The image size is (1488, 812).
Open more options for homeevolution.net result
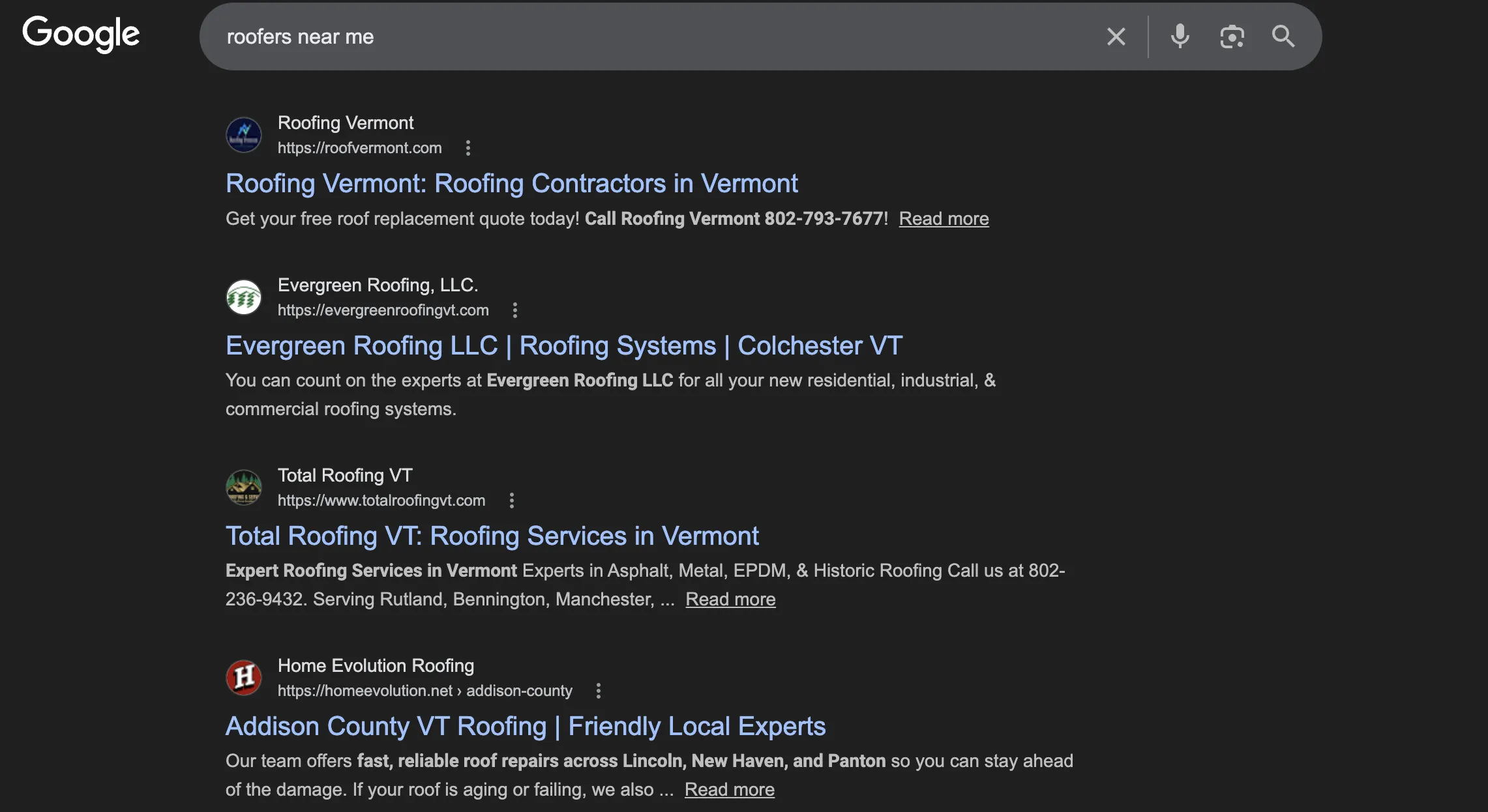(x=598, y=691)
